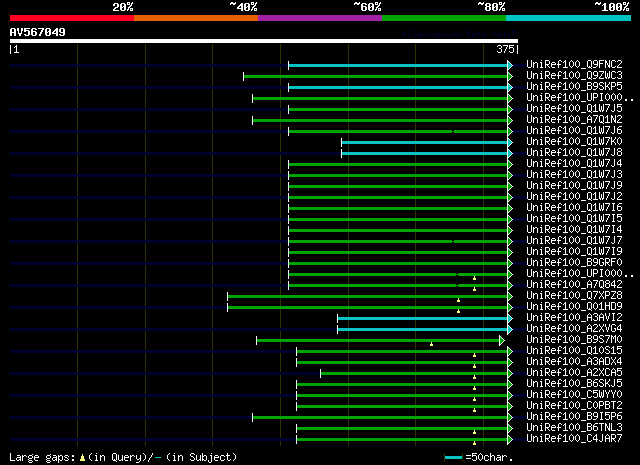640x465 pixels.
Task: Click the green alignment bar for B9I5P6
Action: (380, 418)
